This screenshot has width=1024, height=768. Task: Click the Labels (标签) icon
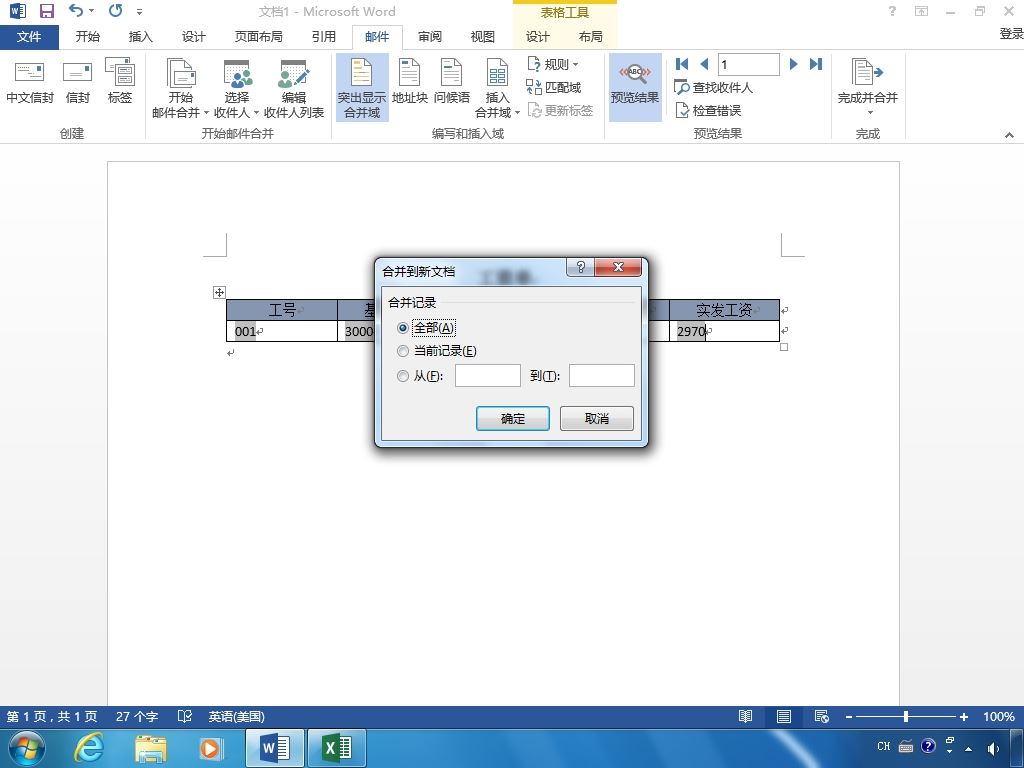[120, 83]
